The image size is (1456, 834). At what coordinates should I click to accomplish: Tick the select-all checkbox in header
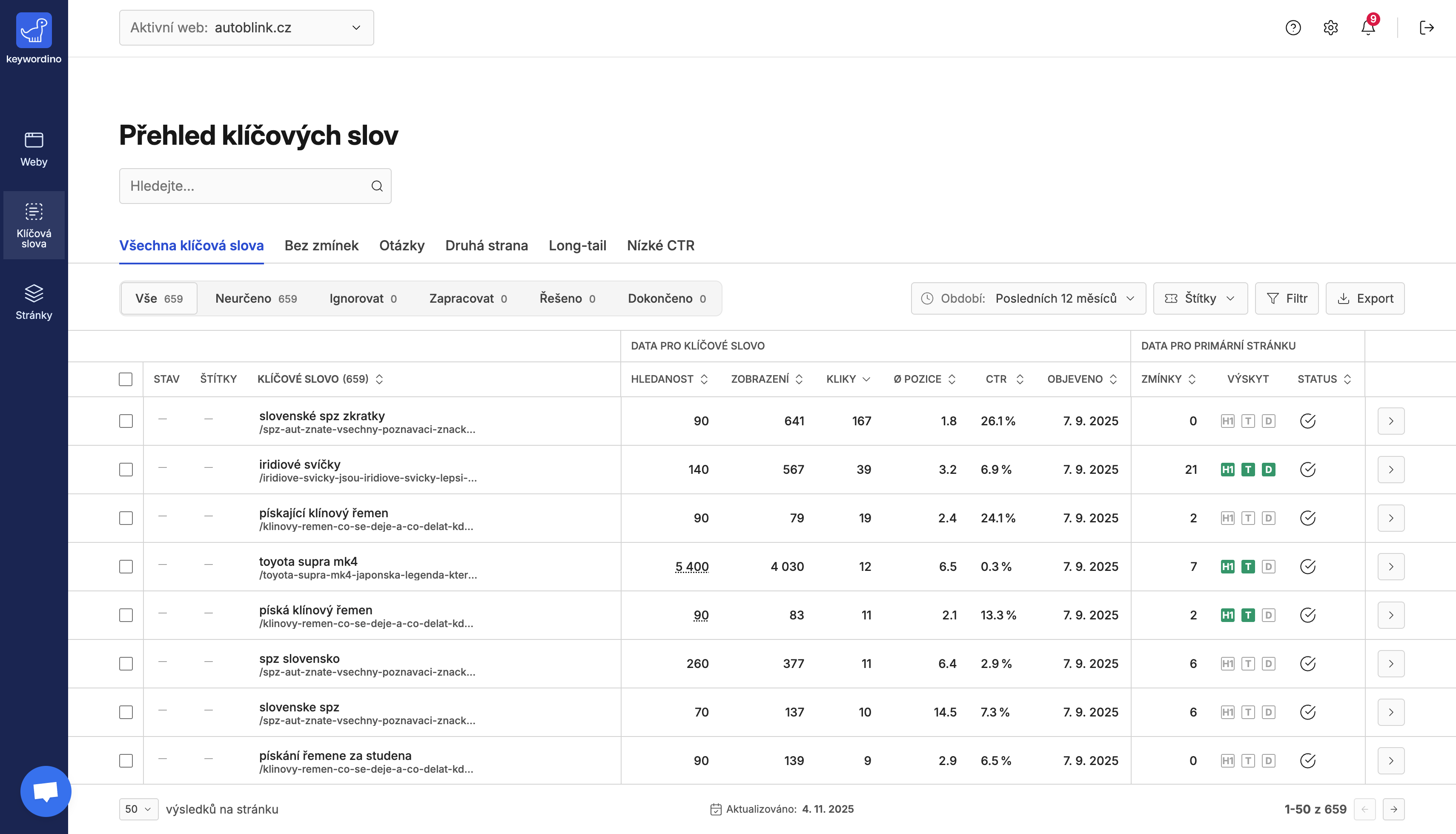coord(126,379)
